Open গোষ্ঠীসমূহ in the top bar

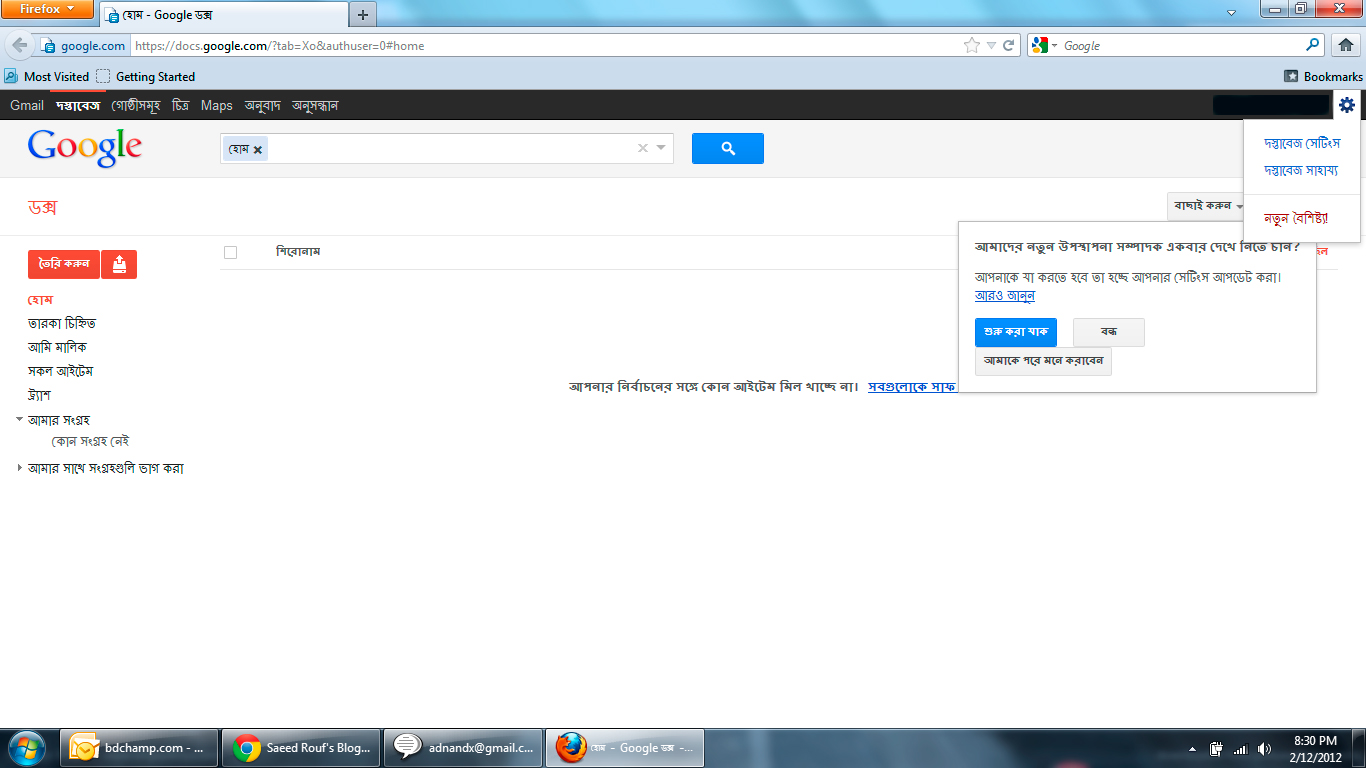[x=136, y=105]
